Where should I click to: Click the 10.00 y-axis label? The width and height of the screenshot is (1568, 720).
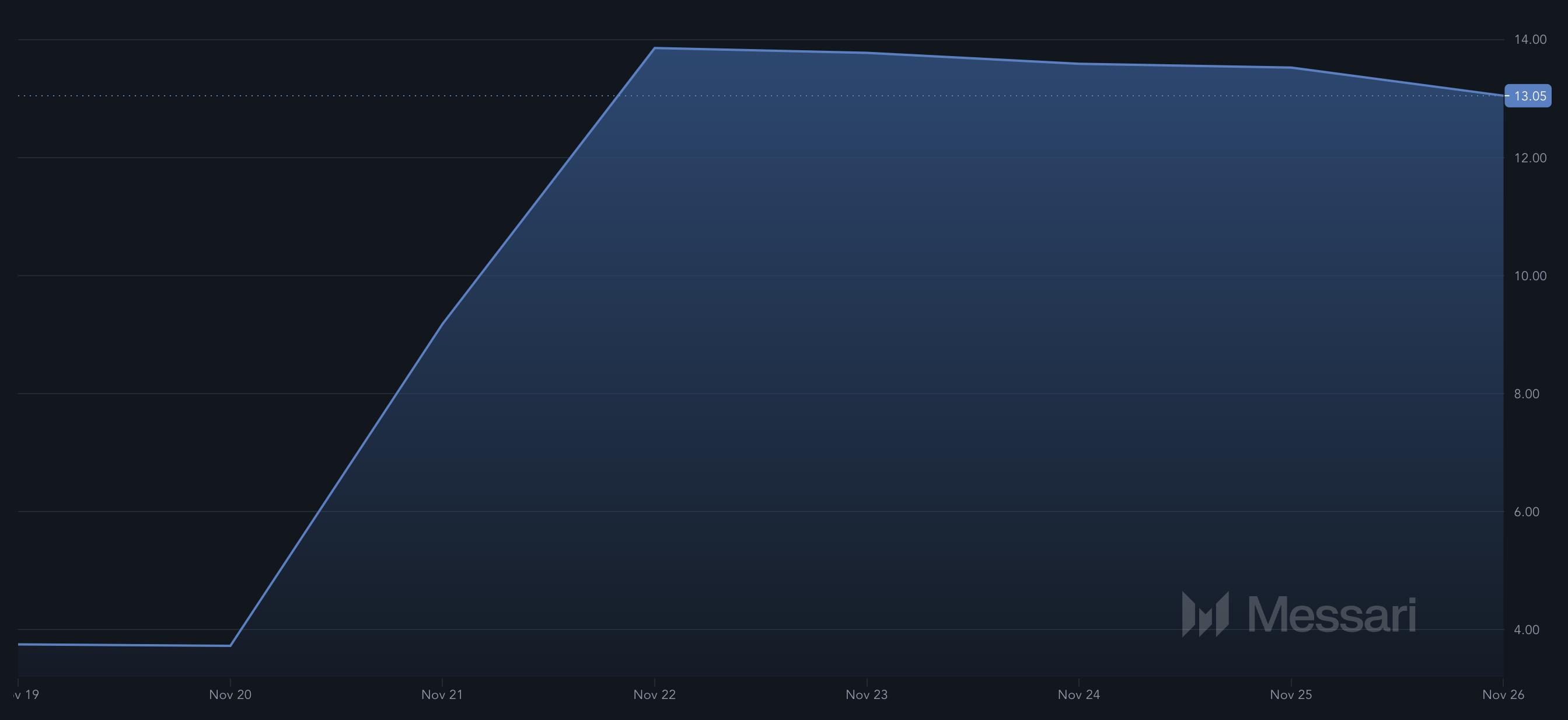tap(1529, 276)
